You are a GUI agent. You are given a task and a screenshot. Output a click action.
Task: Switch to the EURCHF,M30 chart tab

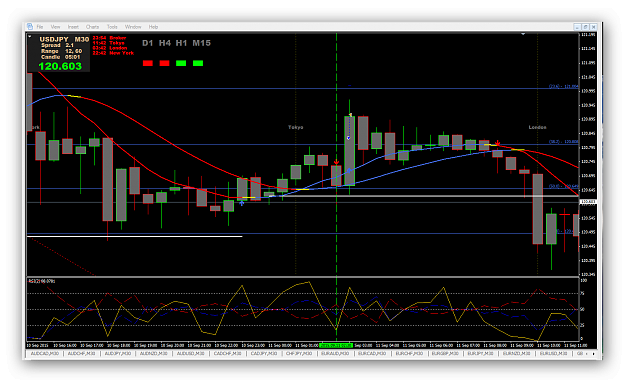[409, 354]
